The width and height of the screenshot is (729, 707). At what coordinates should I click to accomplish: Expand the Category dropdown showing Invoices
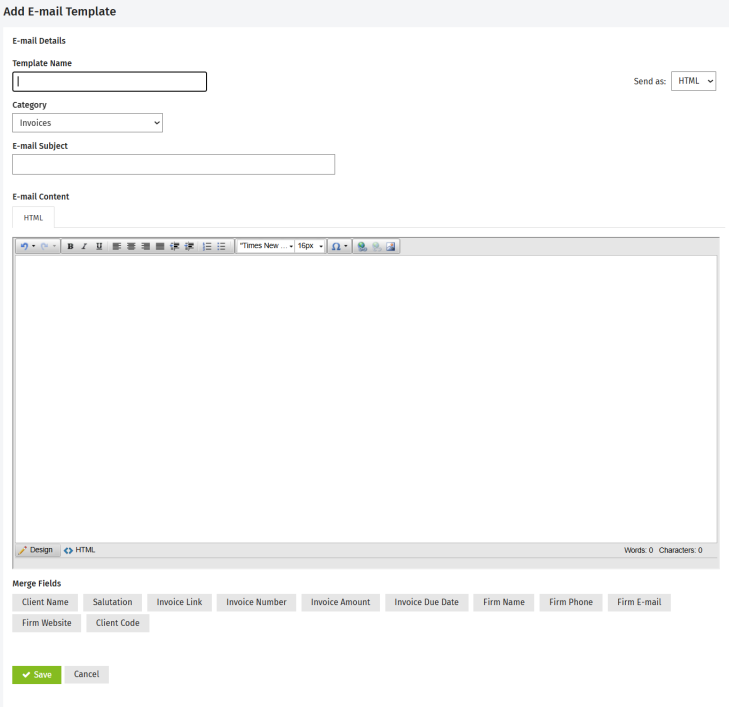click(x=87, y=123)
